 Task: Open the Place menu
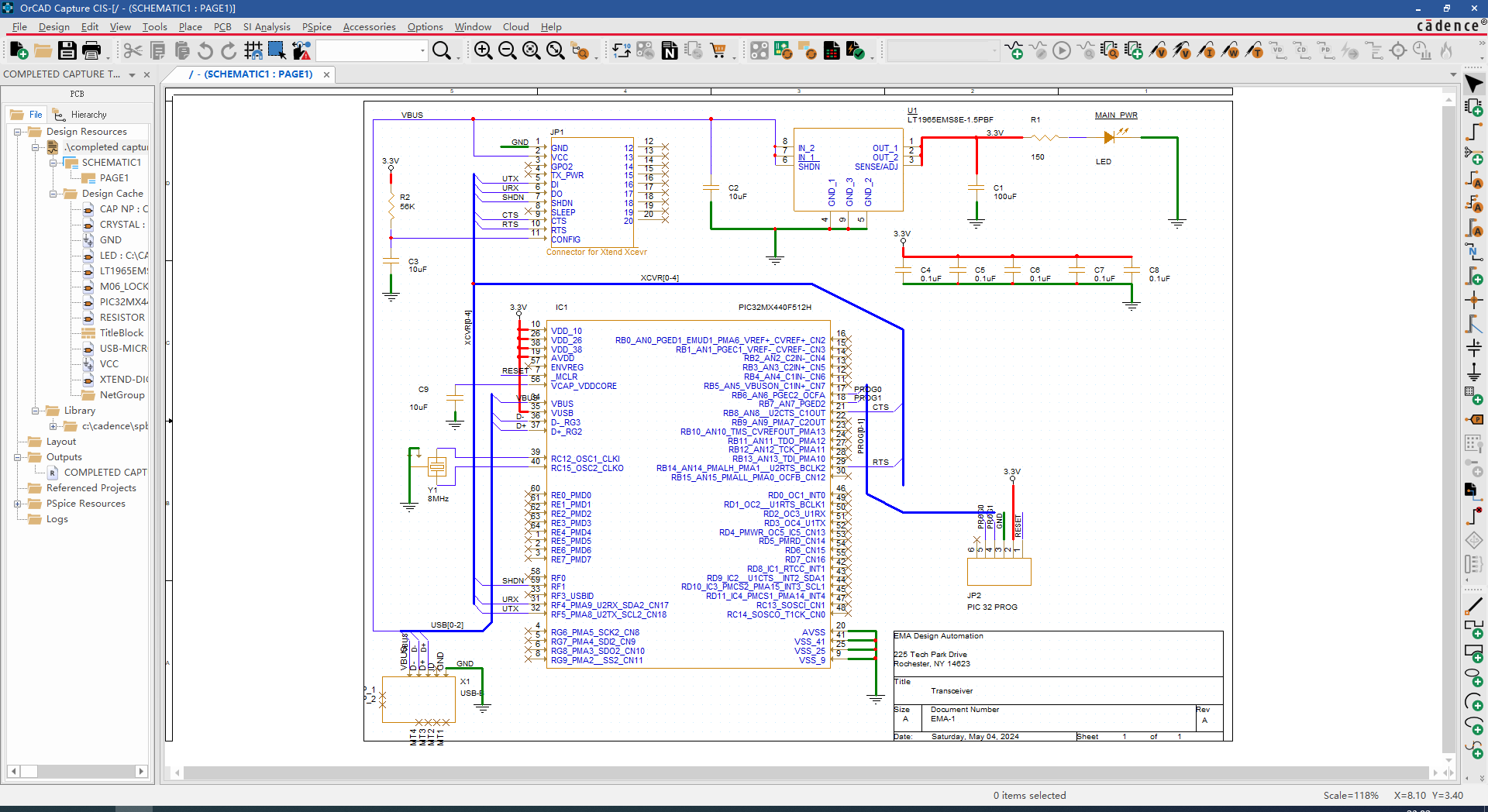190,26
